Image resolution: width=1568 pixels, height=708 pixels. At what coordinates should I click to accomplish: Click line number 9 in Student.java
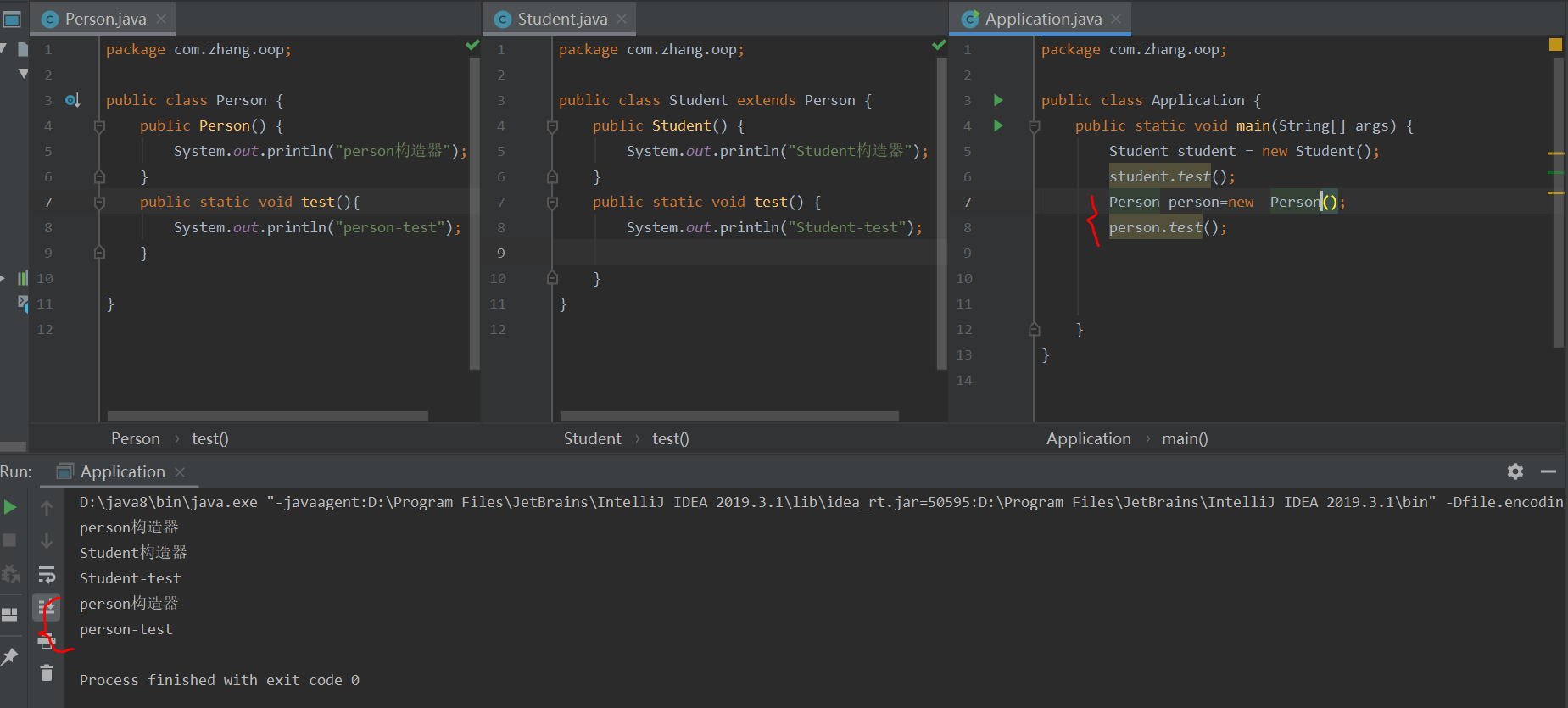coord(500,253)
